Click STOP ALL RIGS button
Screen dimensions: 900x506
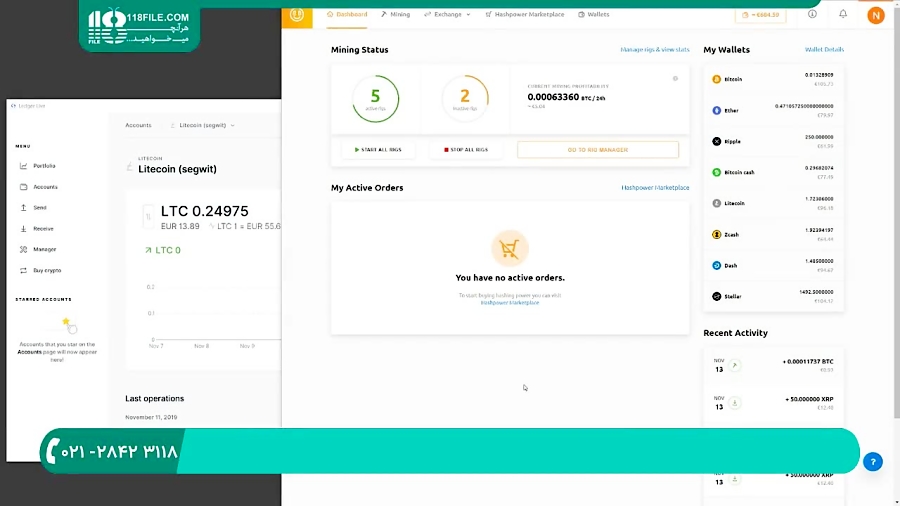coord(465,150)
